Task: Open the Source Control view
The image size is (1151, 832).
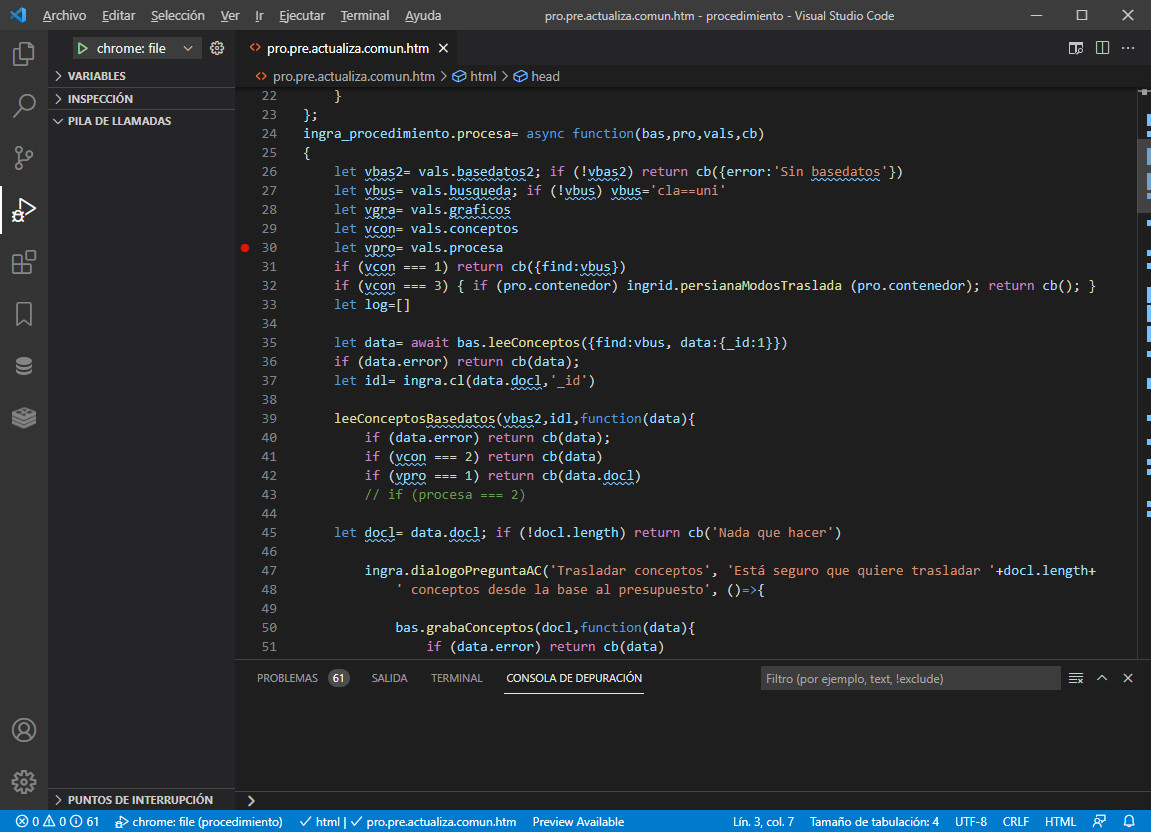Action: [x=24, y=158]
